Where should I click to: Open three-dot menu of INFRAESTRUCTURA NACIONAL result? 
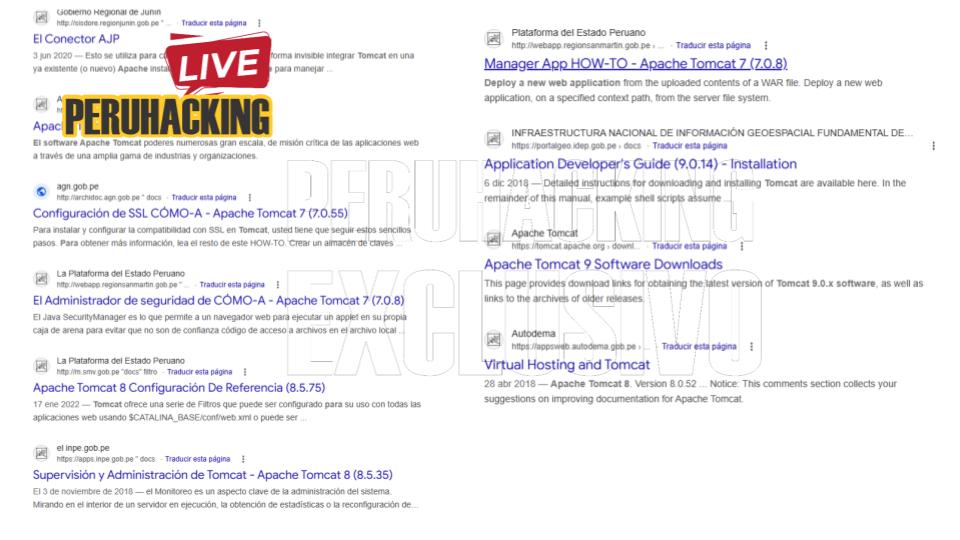[934, 146]
